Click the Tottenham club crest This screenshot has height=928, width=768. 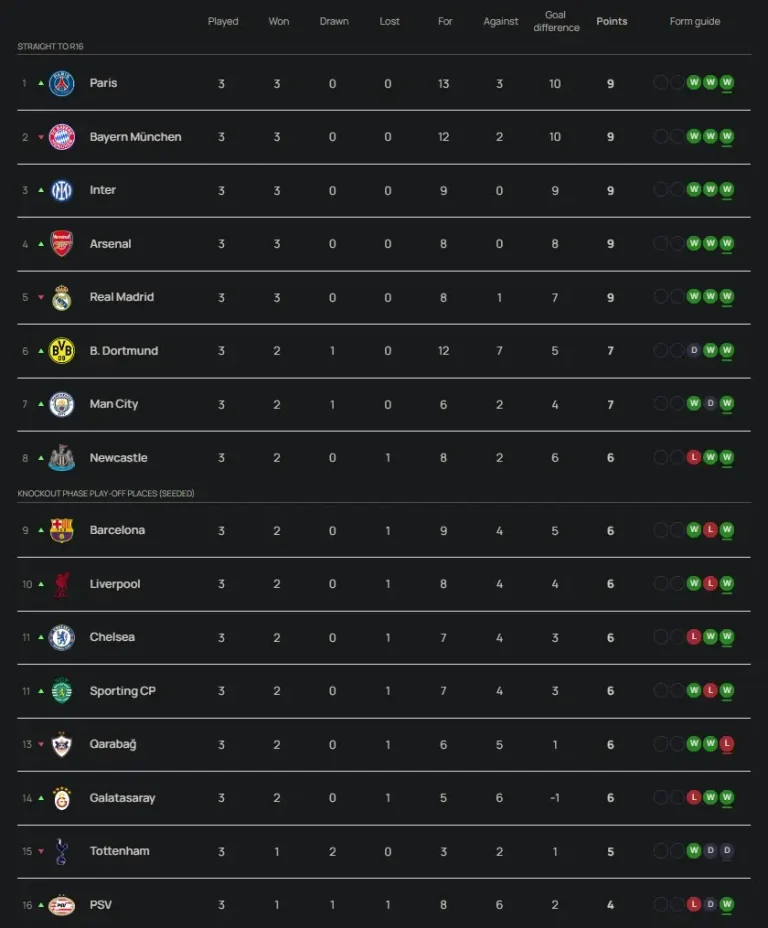click(x=62, y=851)
